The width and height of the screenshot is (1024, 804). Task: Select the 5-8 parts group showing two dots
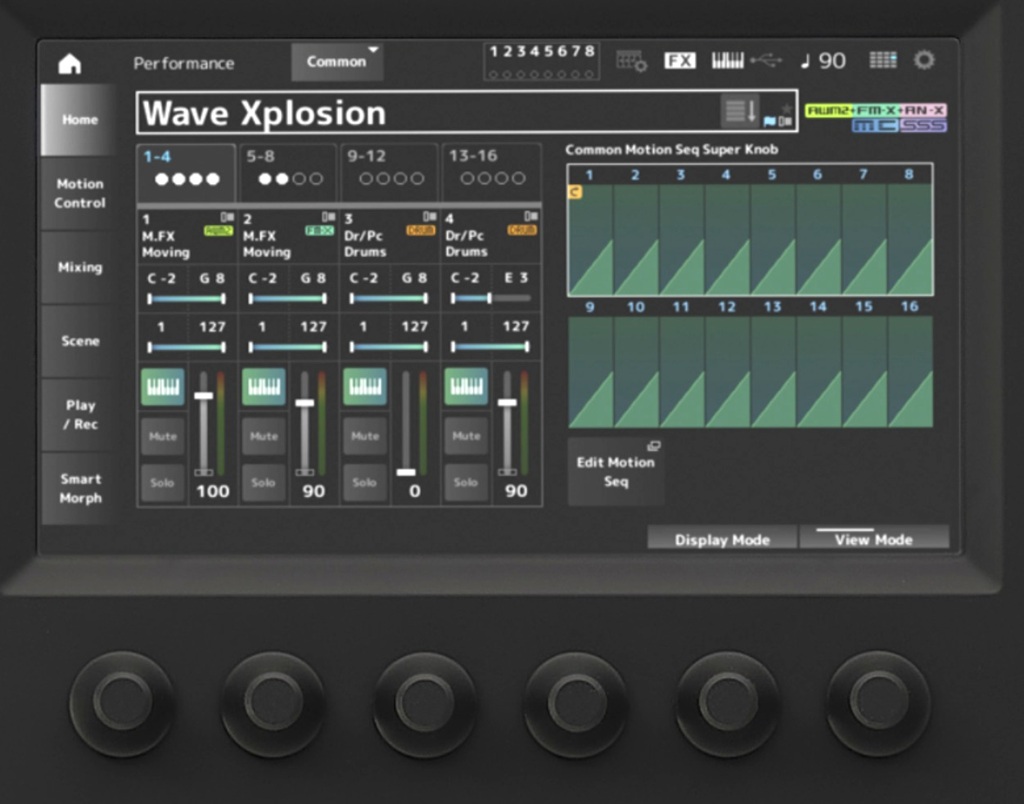pyautogui.click(x=290, y=172)
